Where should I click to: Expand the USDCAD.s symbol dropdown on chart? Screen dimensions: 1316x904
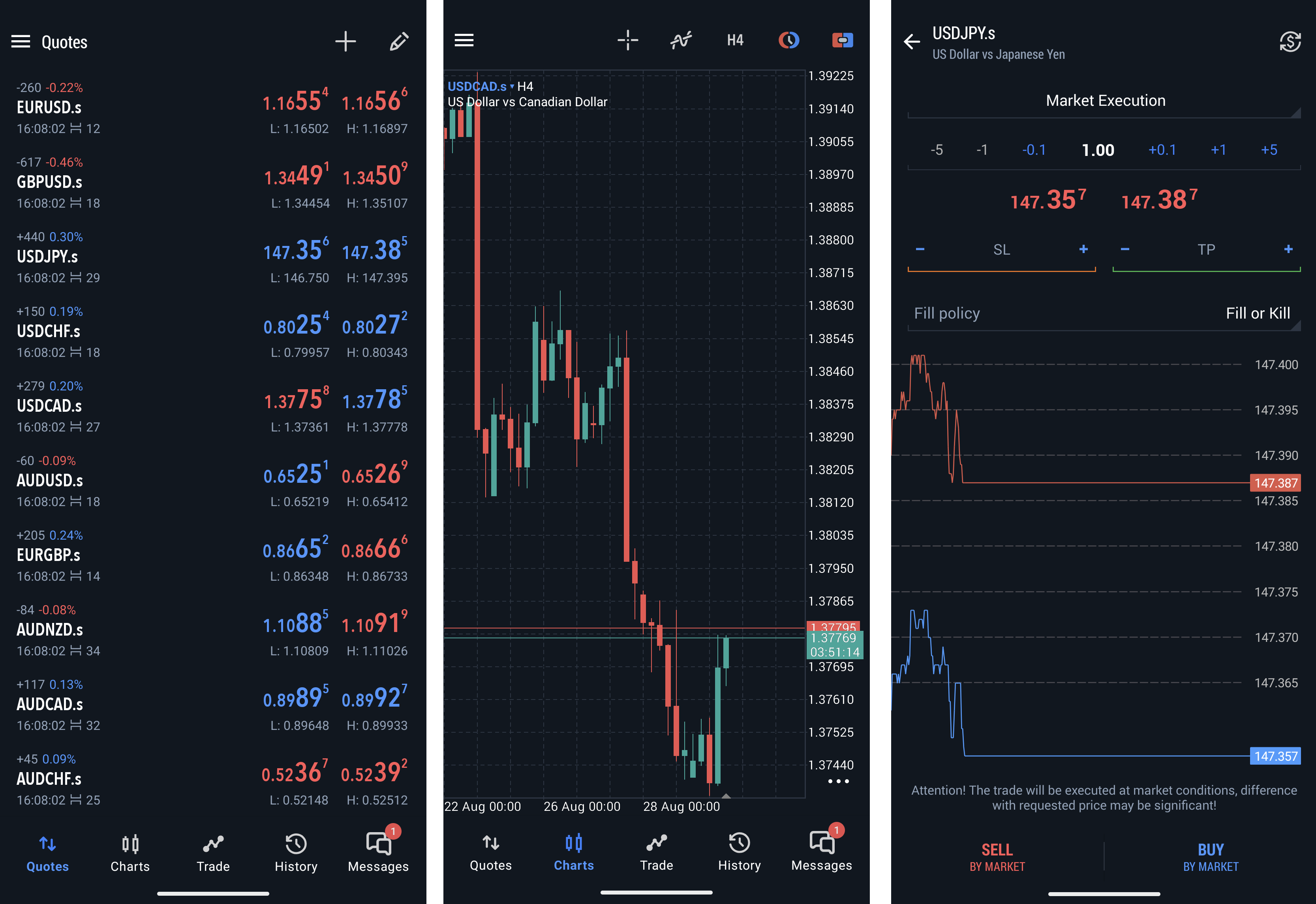click(481, 87)
